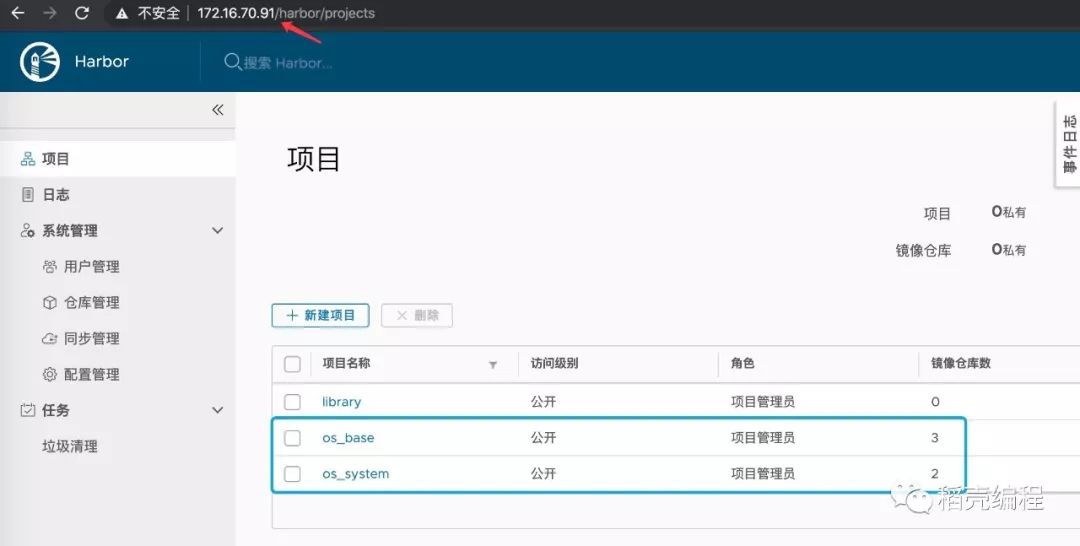Click the 项目 sidebar icon
The width and height of the screenshot is (1080, 546).
28,159
